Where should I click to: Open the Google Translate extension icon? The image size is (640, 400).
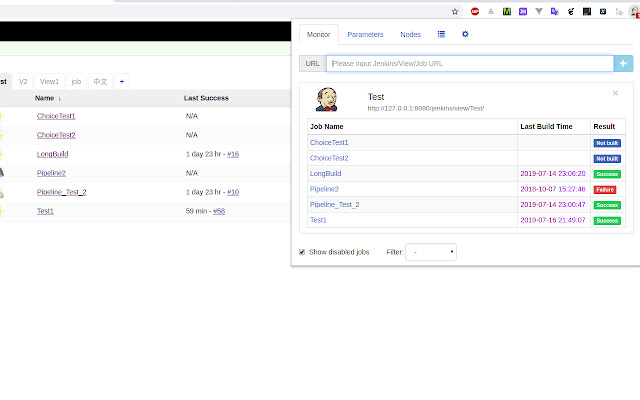[x=555, y=12]
